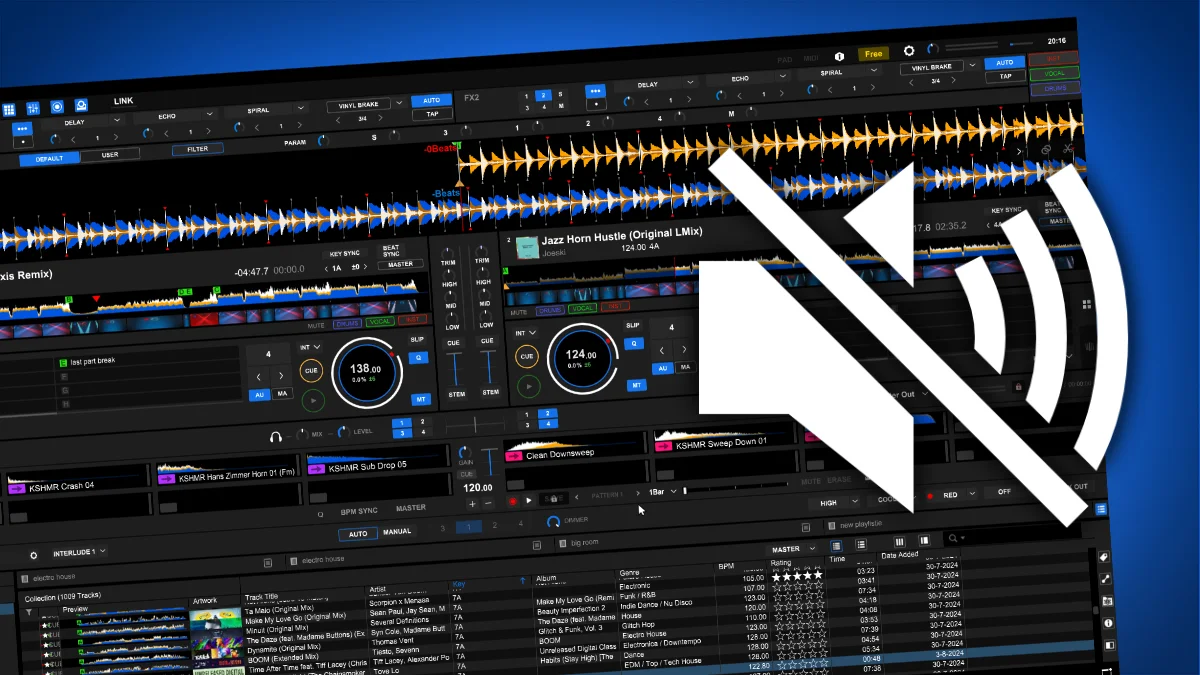
Task: Click the TAP button in the left FX panel
Action: 432,113
